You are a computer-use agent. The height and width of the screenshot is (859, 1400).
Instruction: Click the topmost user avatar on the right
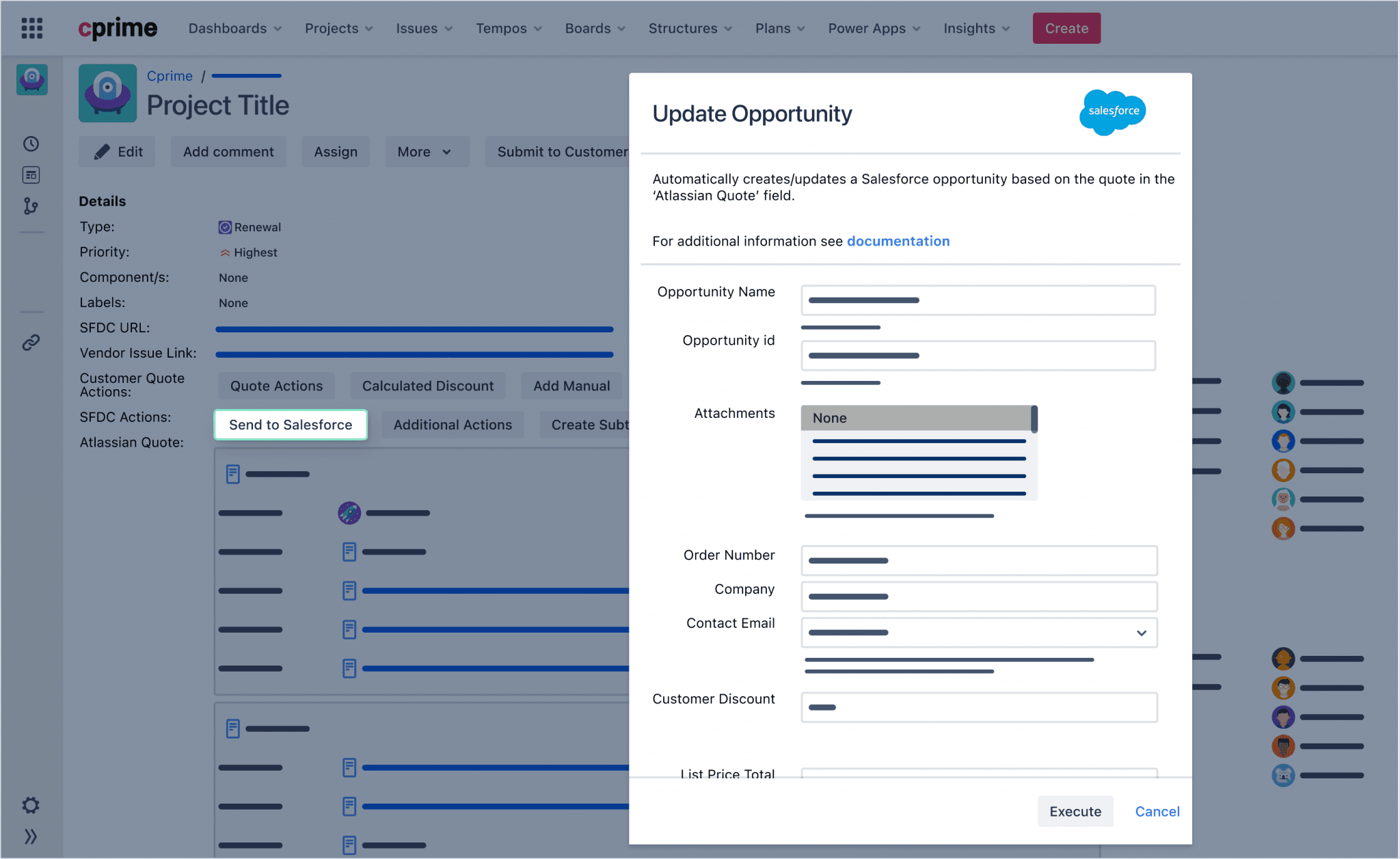[x=1283, y=383]
